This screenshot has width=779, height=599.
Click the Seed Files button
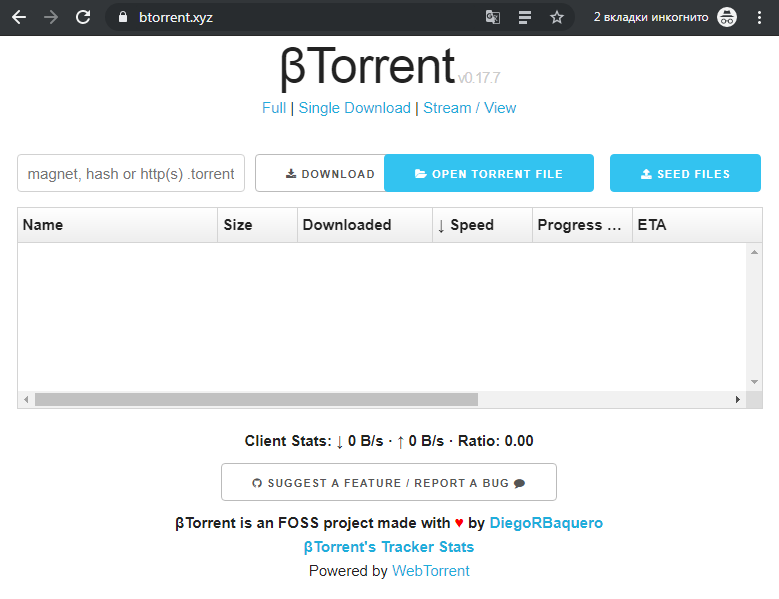[x=685, y=173]
